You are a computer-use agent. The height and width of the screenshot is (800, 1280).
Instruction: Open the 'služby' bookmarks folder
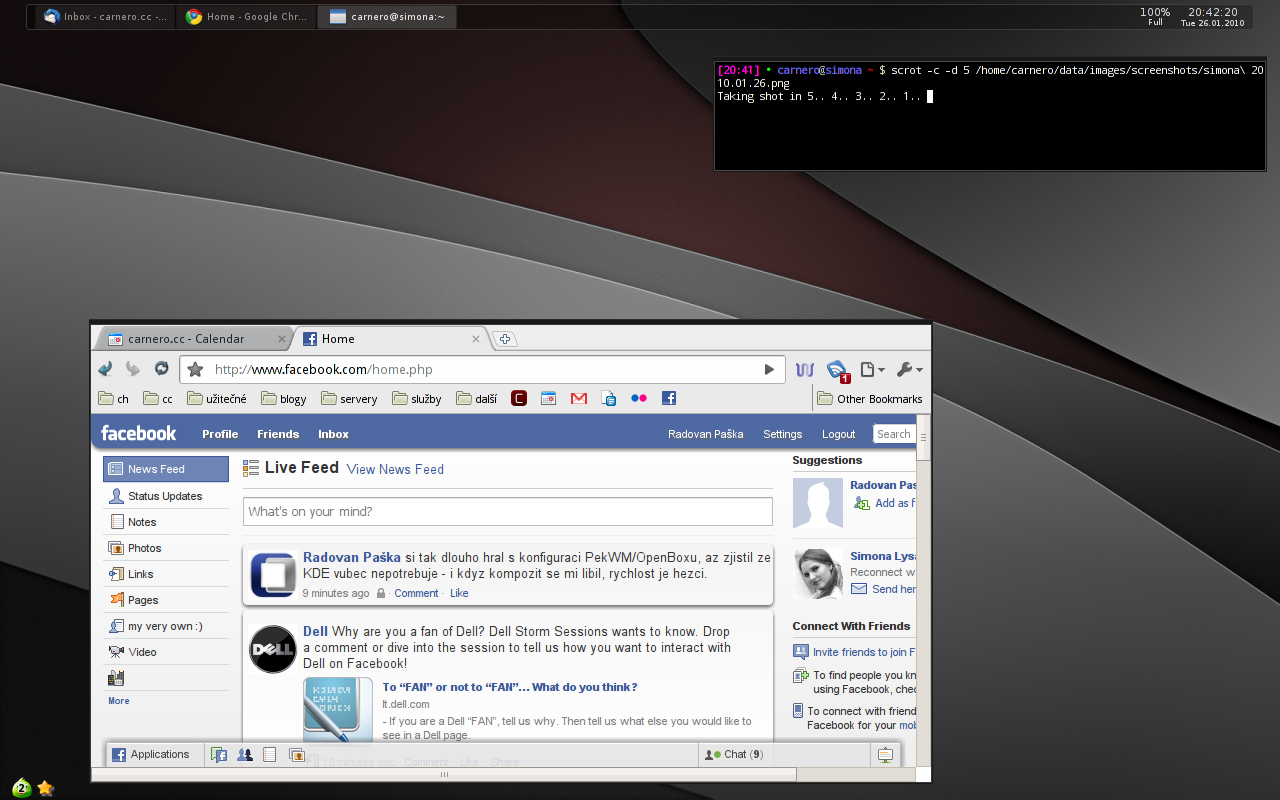[417, 398]
